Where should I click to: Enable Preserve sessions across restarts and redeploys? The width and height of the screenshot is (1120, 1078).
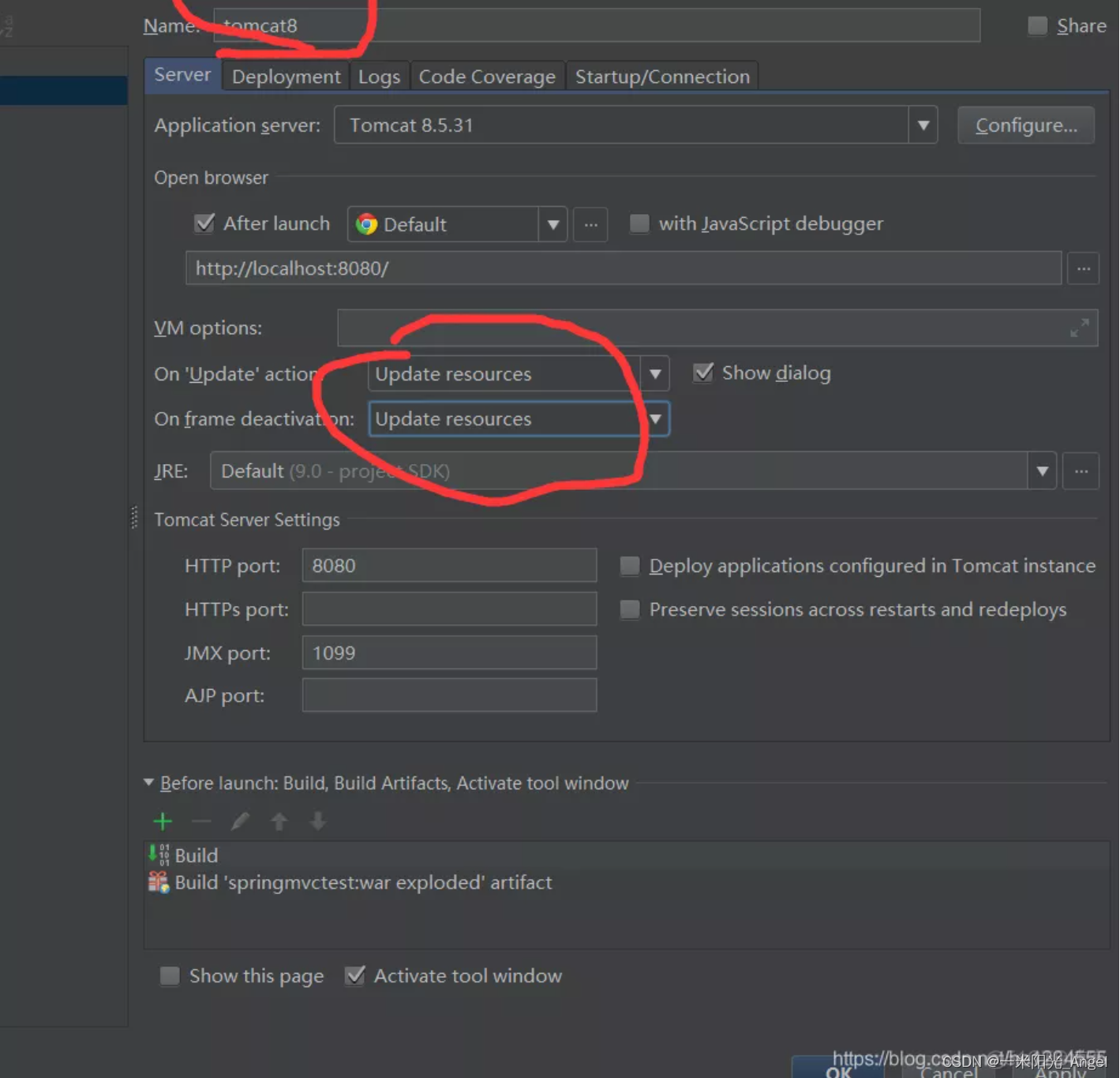(x=629, y=609)
